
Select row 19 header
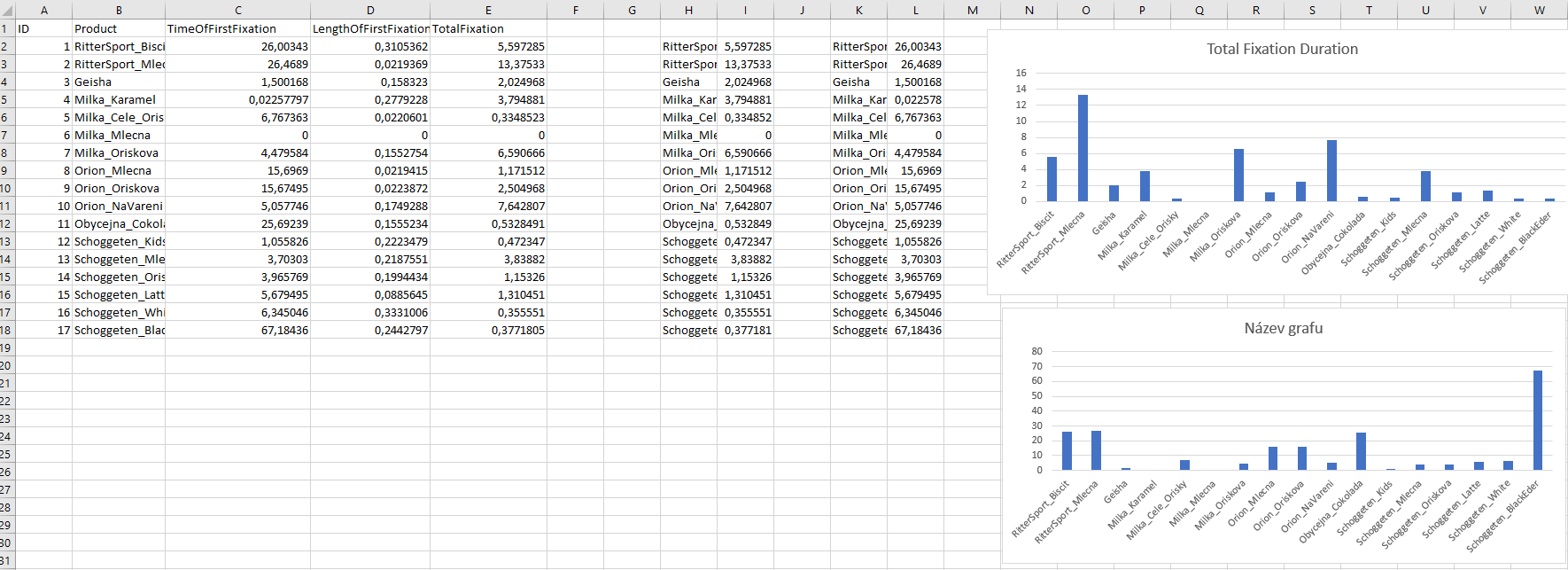tap(6, 347)
